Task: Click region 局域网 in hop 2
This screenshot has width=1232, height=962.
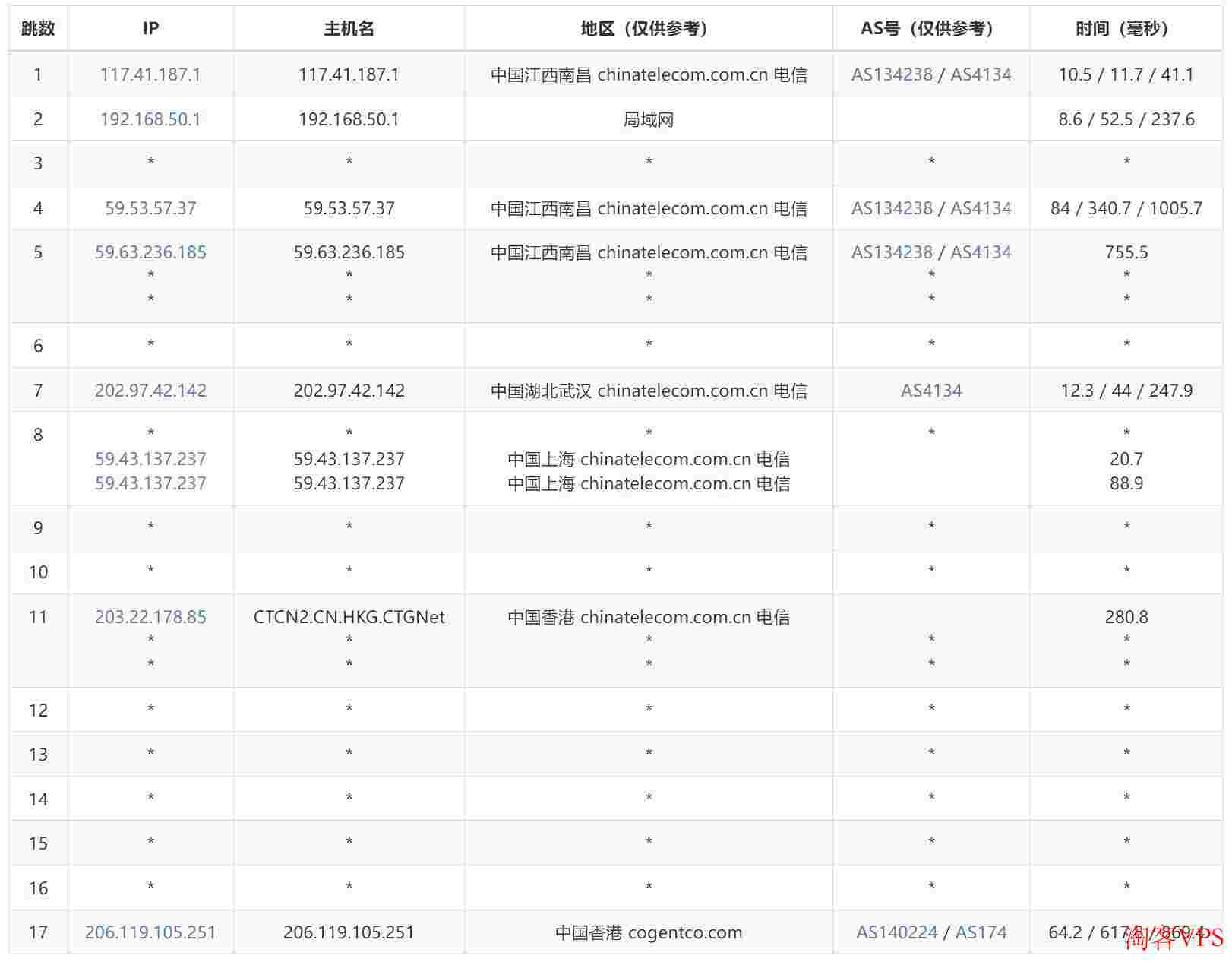Action: click(x=648, y=119)
